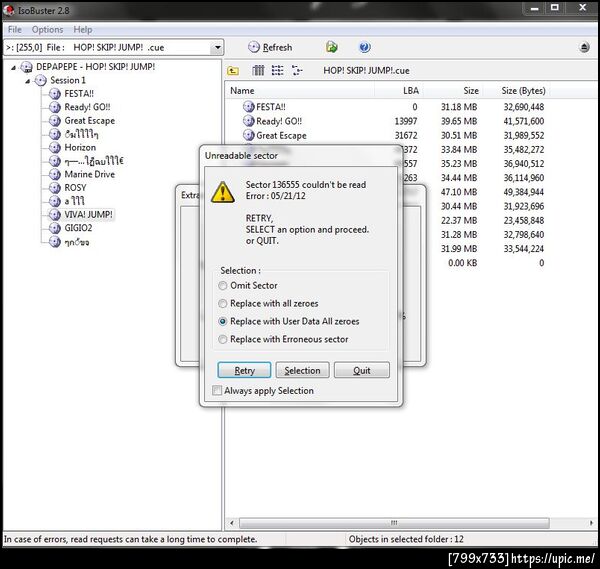Image resolution: width=600 pixels, height=569 pixels.
Task: Collapse the Session 1 tree node
Action: coord(28,81)
